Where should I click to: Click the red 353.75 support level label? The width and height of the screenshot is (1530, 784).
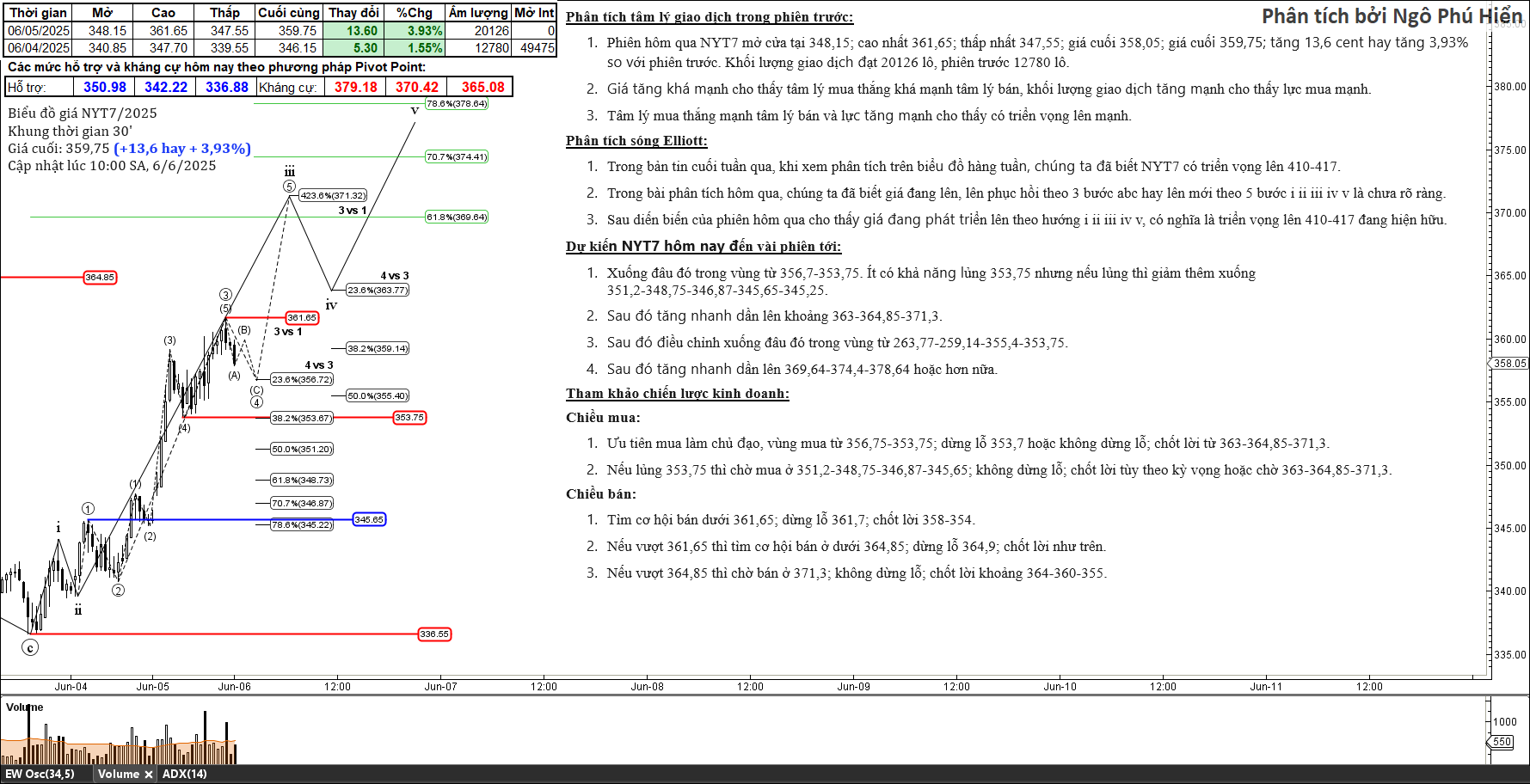409,418
